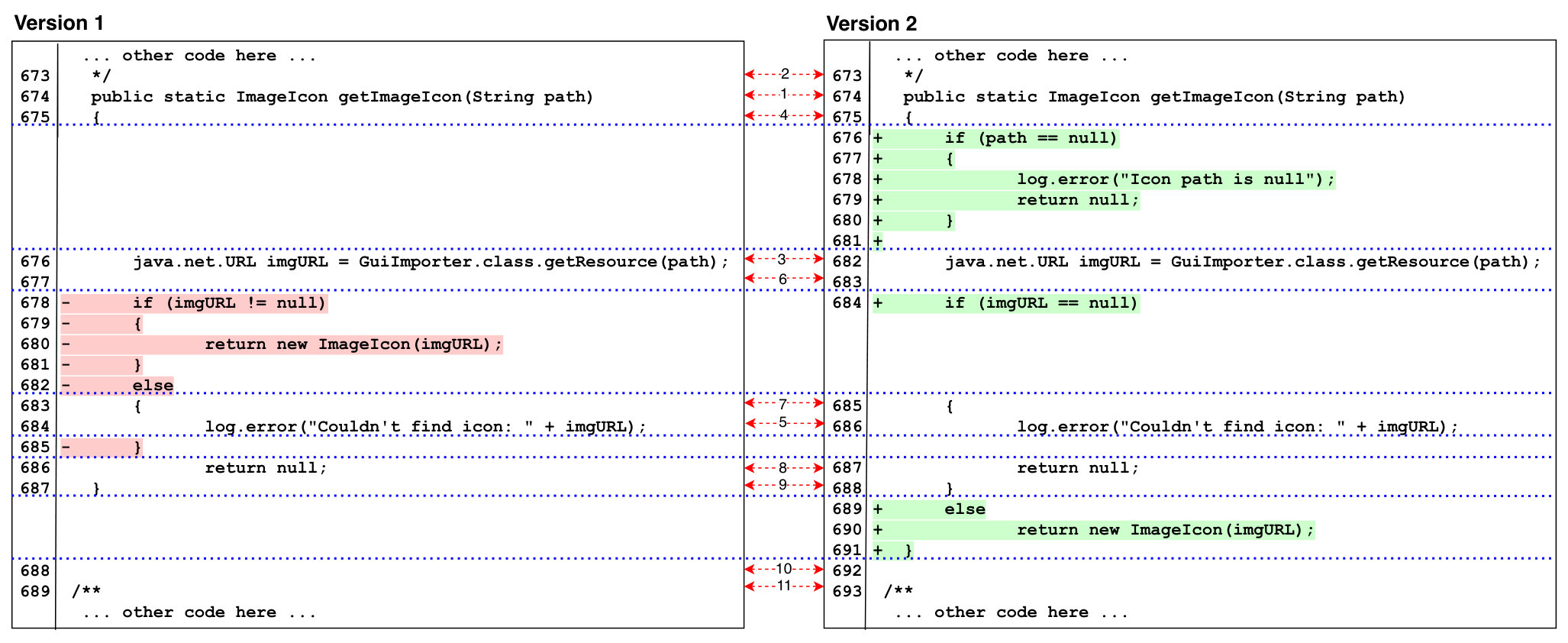Click the mapping arrow numbered 7
Screen dimensions: 1568x643
(x=784, y=402)
